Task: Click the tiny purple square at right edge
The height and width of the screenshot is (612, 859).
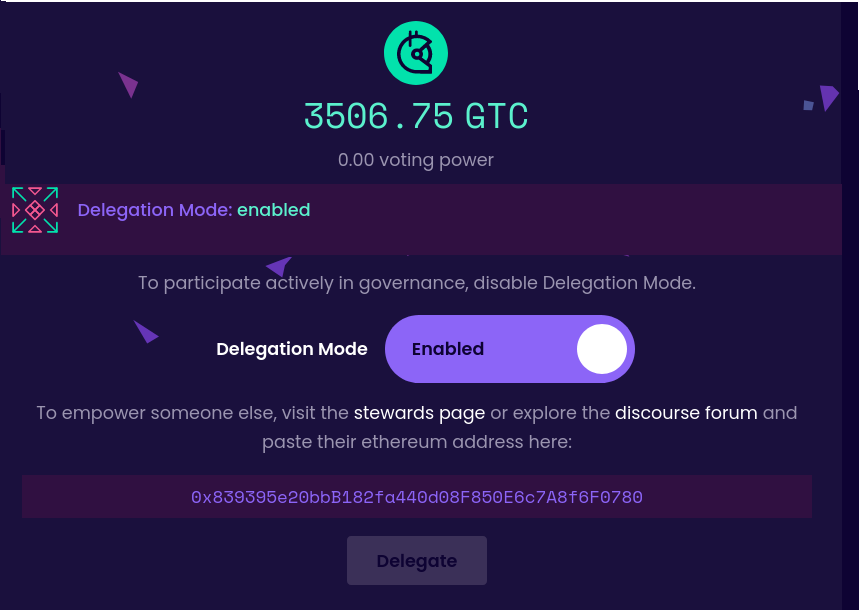Action: pos(806,103)
